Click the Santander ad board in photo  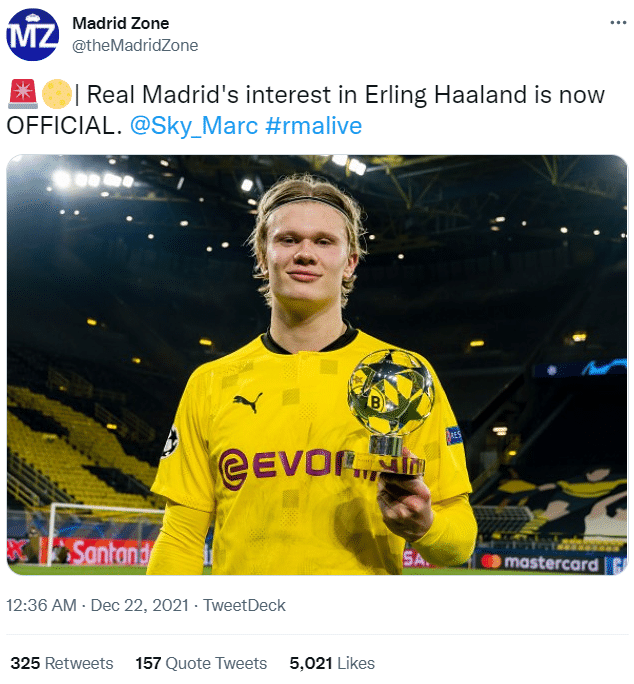point(98,551)
